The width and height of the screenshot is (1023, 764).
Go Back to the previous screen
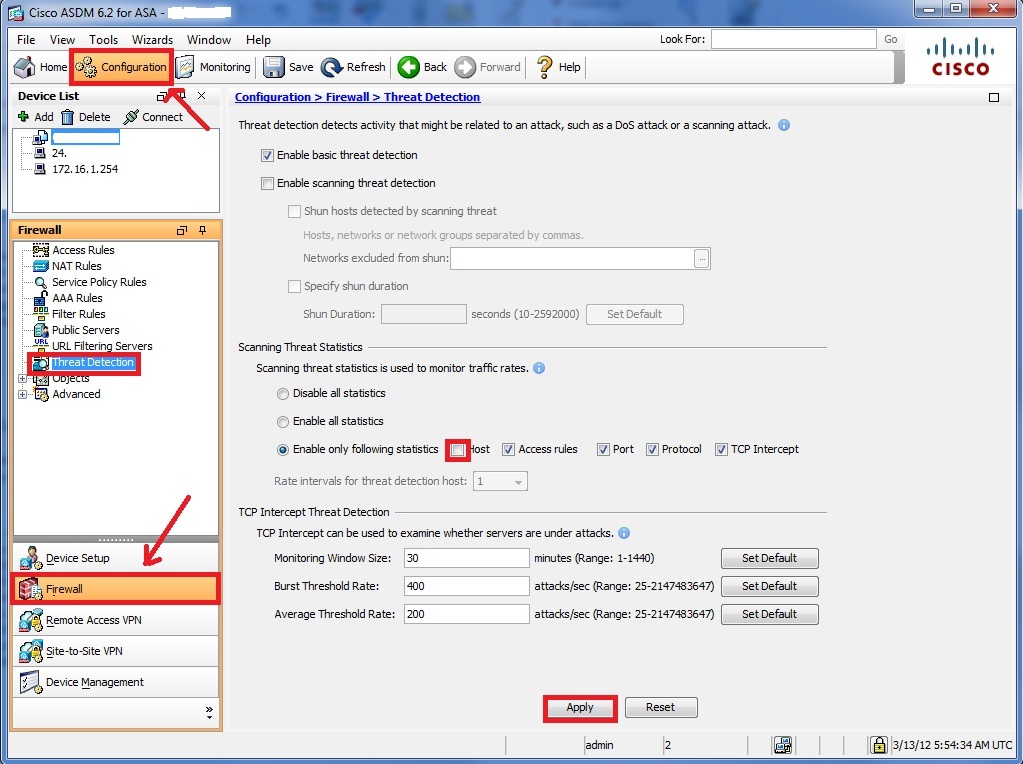coord(422,67)
